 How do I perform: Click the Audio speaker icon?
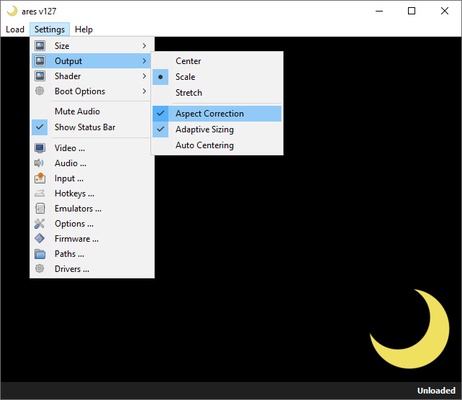click(39, 163)
